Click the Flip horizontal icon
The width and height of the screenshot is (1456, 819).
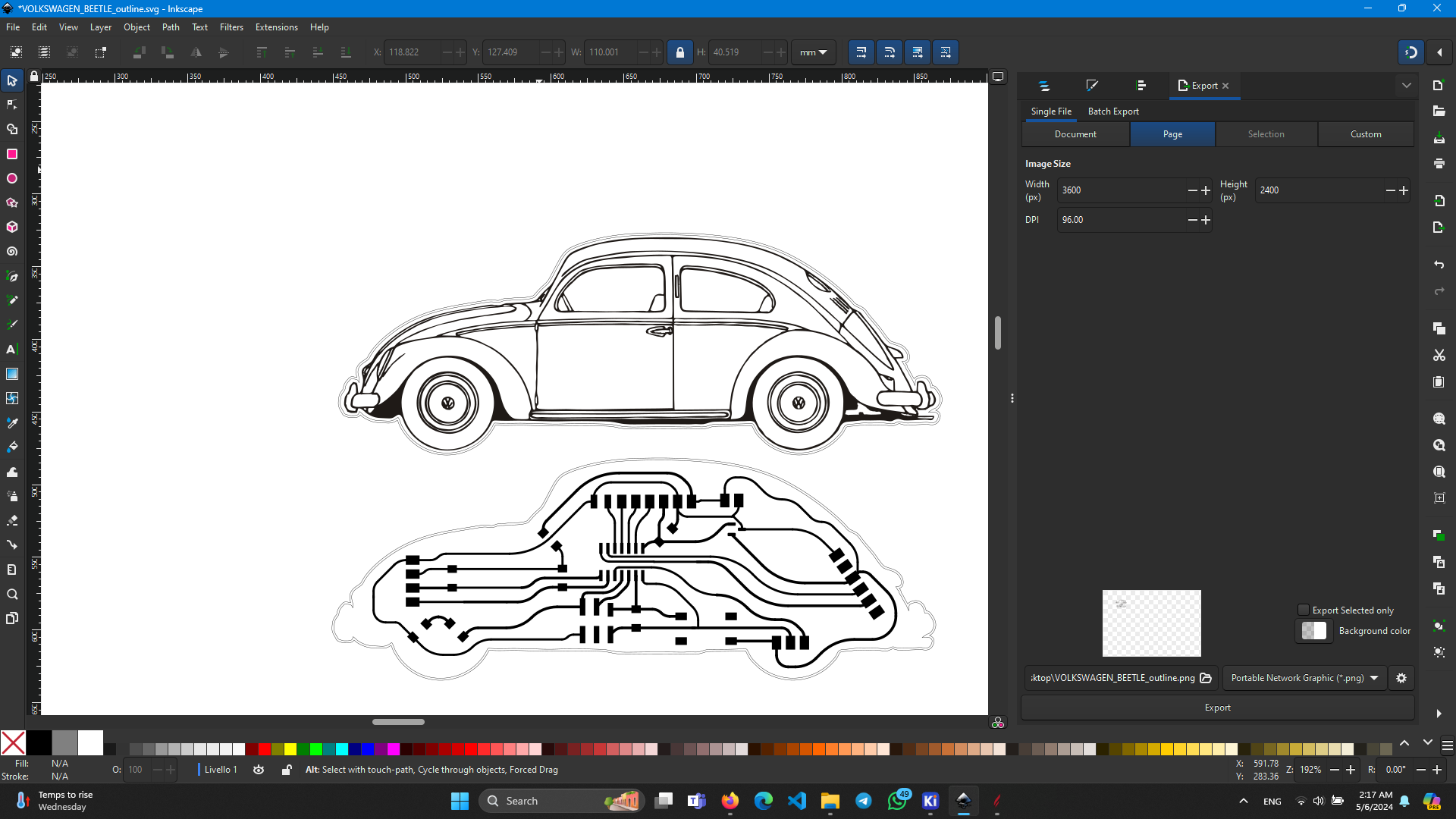pos(196,52)
